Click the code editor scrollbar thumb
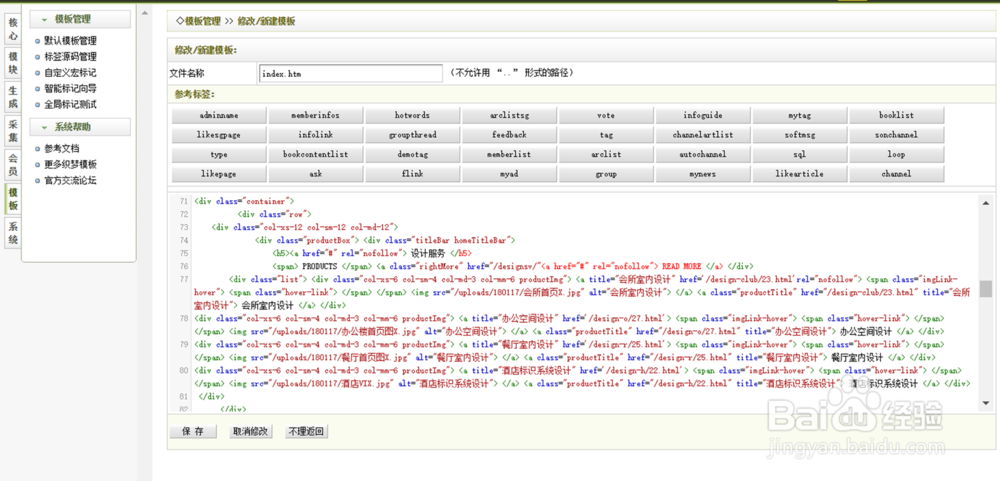The image size is (1000, 481). coord(986,289)
